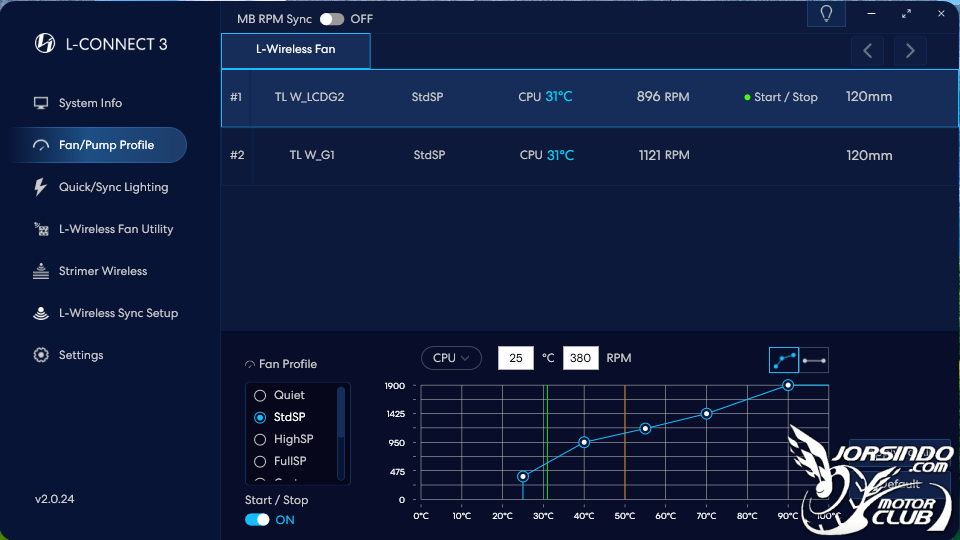Viewport: 960px width, 540px height.
Task: Open Fan/Pump Profile section
Action: 98,145
